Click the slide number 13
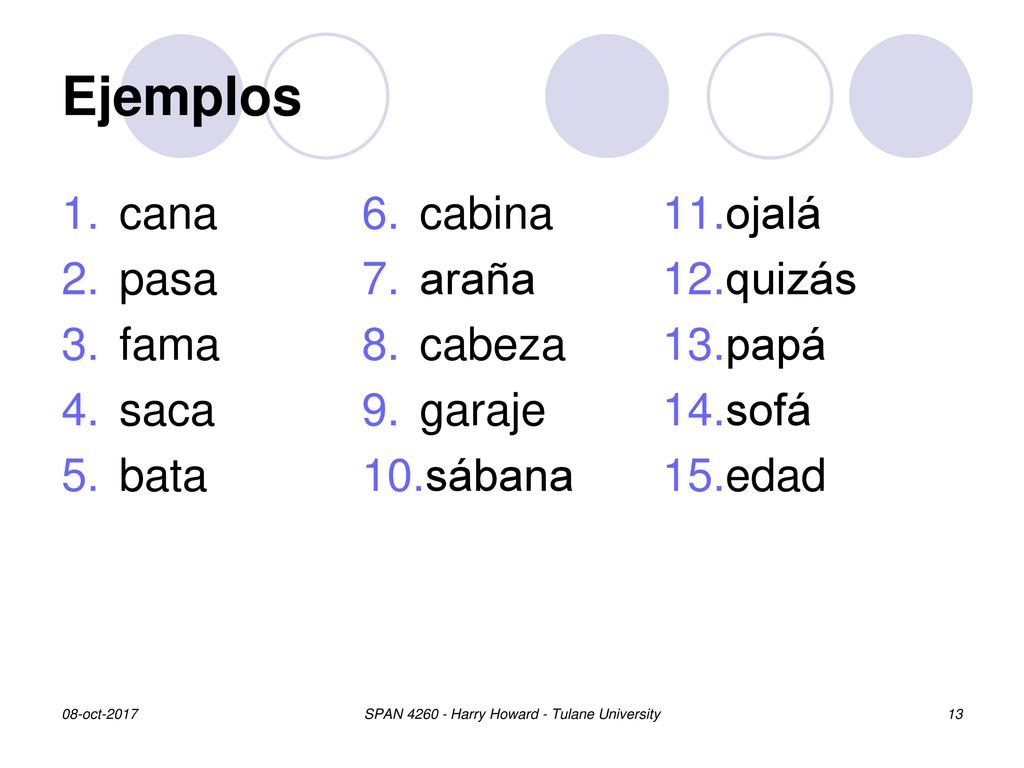Screen dimensions: 1024x768 point(955,714)
